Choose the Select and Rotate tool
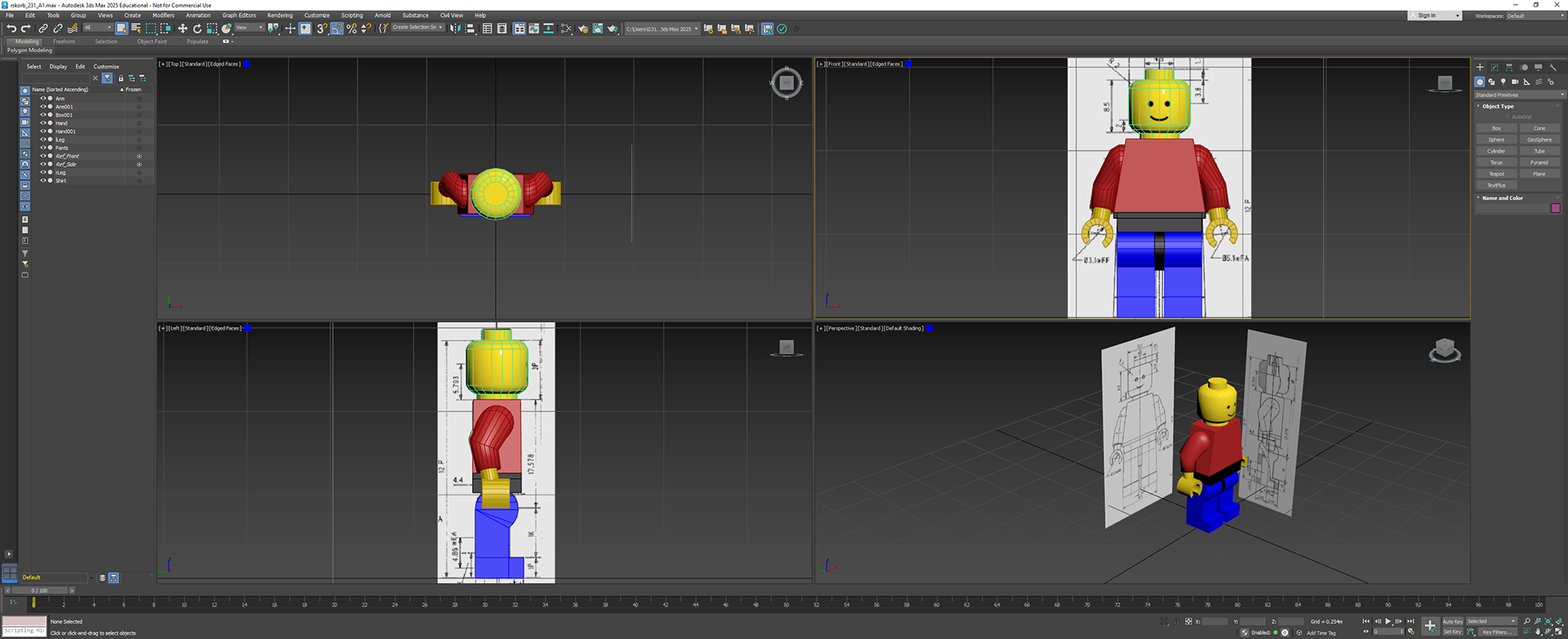 pyautogui.click(x=197, y=29)
